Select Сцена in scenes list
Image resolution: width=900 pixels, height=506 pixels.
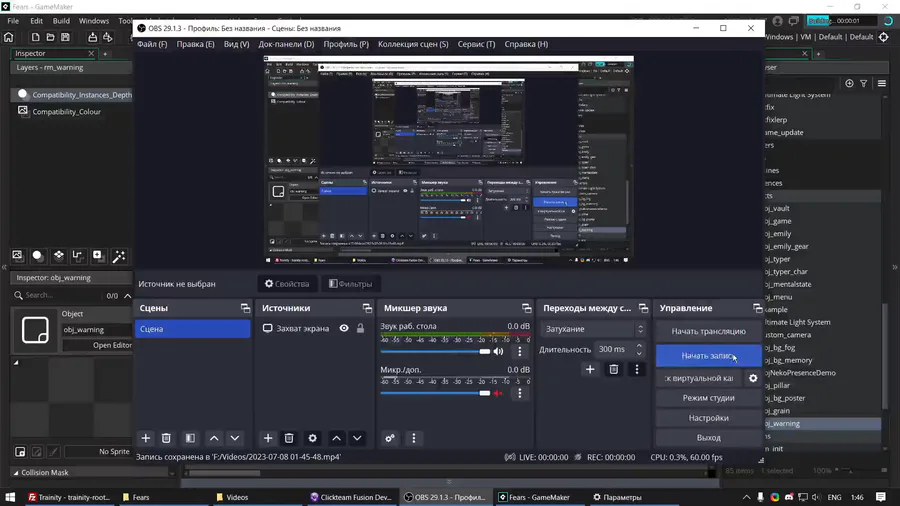click(192, 329)
